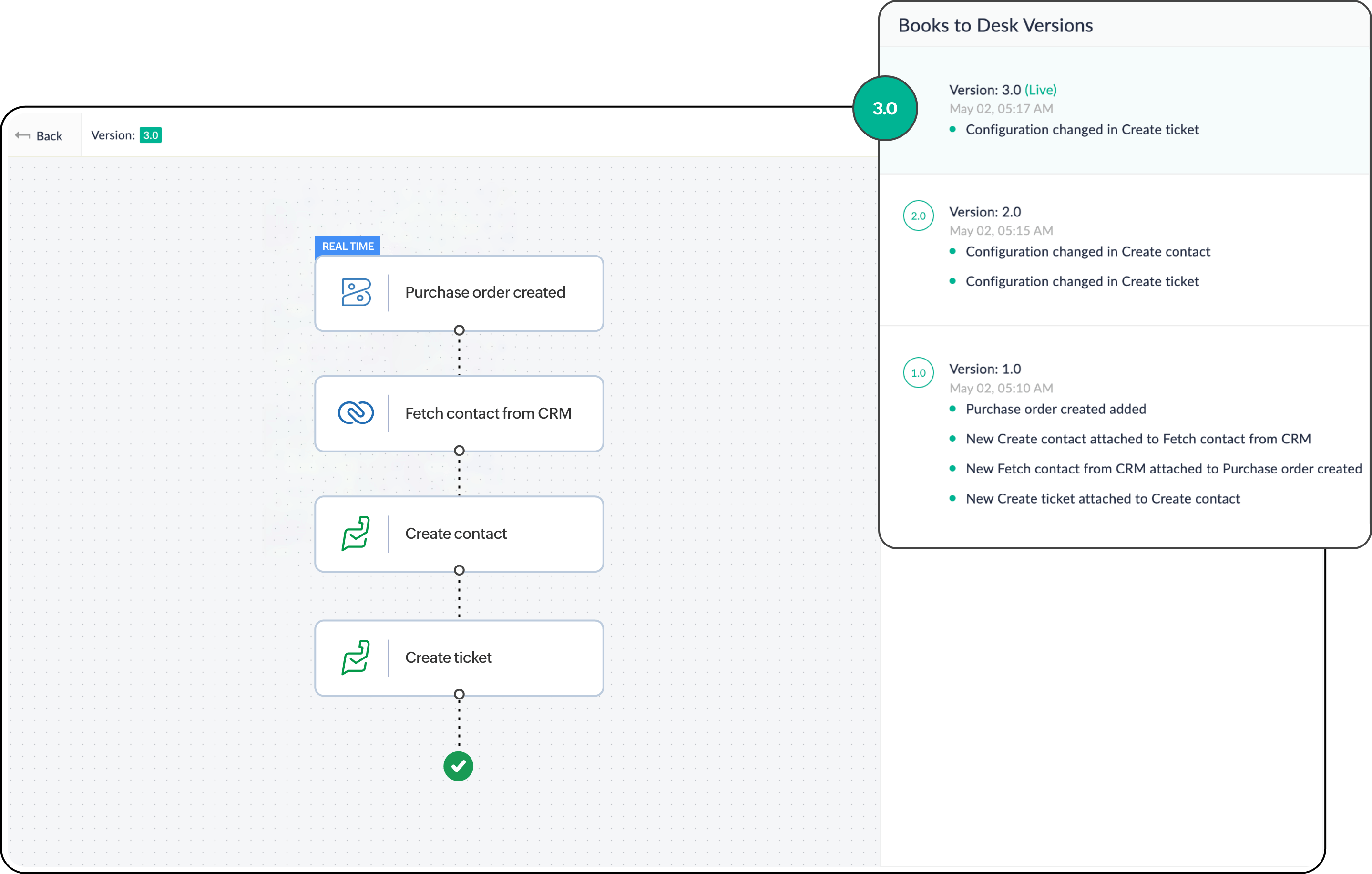The image size is (1372, 874).
Task: Open the Purchase order created trigger node
Action: pyautogui.click(x=485, y=293)
